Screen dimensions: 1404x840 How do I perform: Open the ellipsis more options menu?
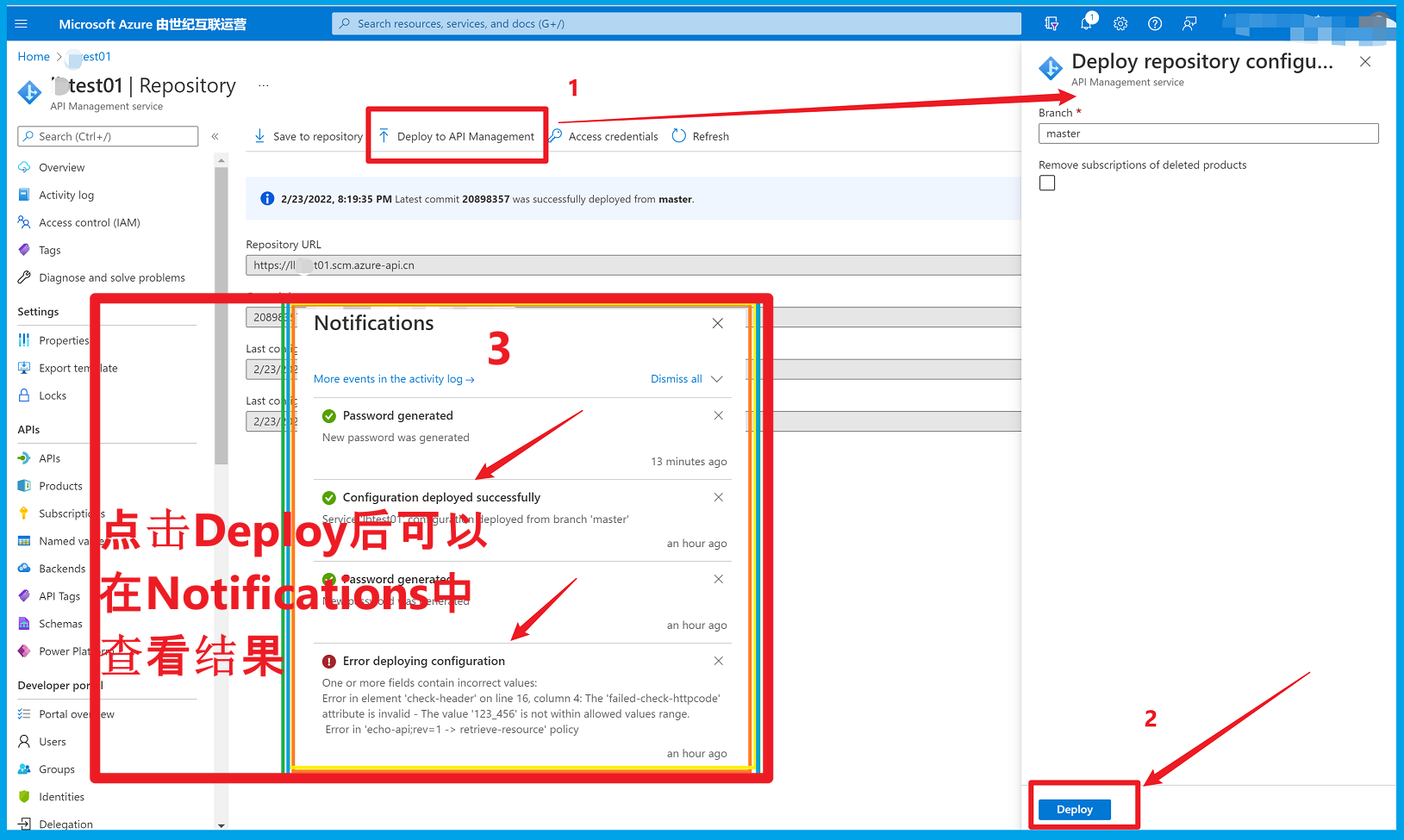(264, 85)
